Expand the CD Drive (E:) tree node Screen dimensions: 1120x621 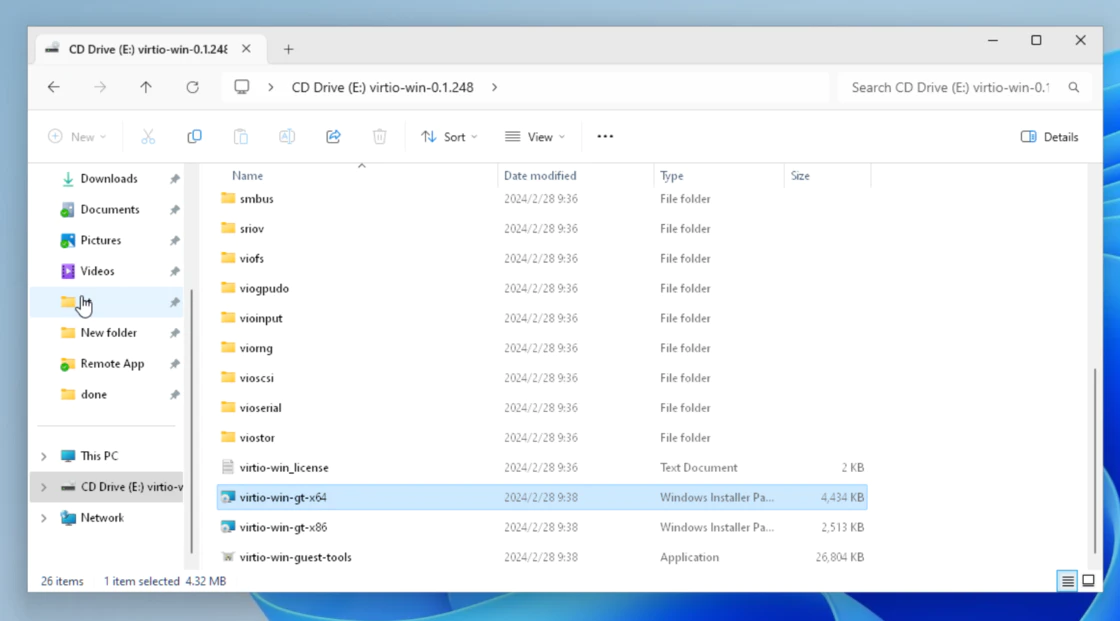[x=44, y=487]
